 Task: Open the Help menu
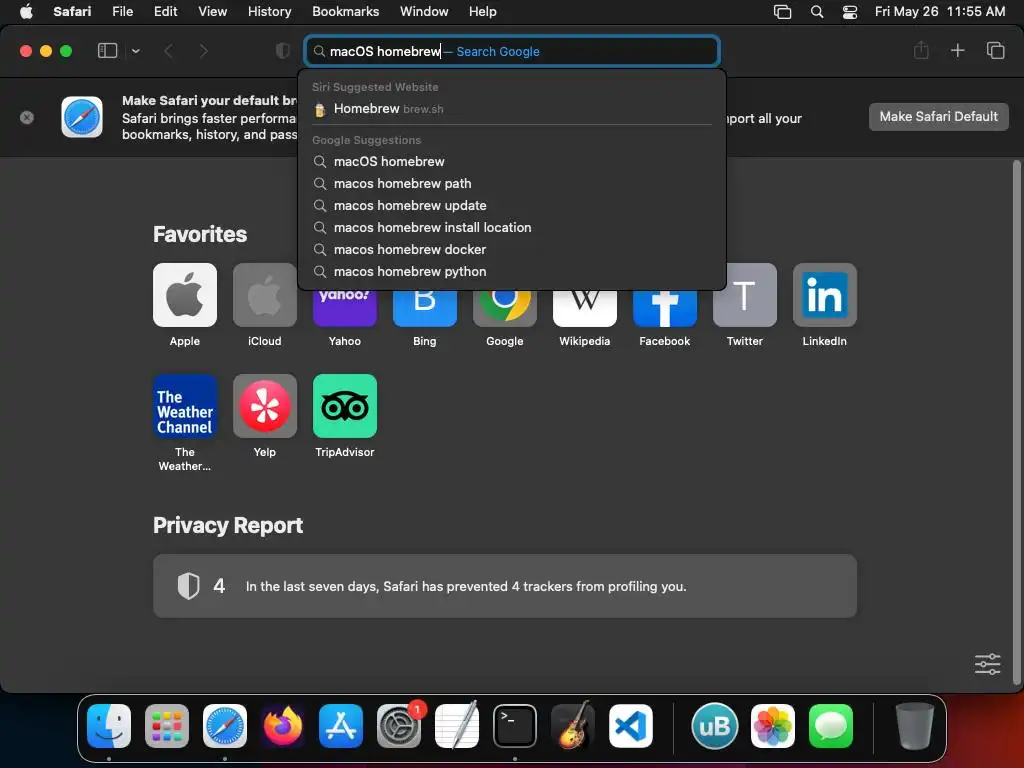[483, 12]
